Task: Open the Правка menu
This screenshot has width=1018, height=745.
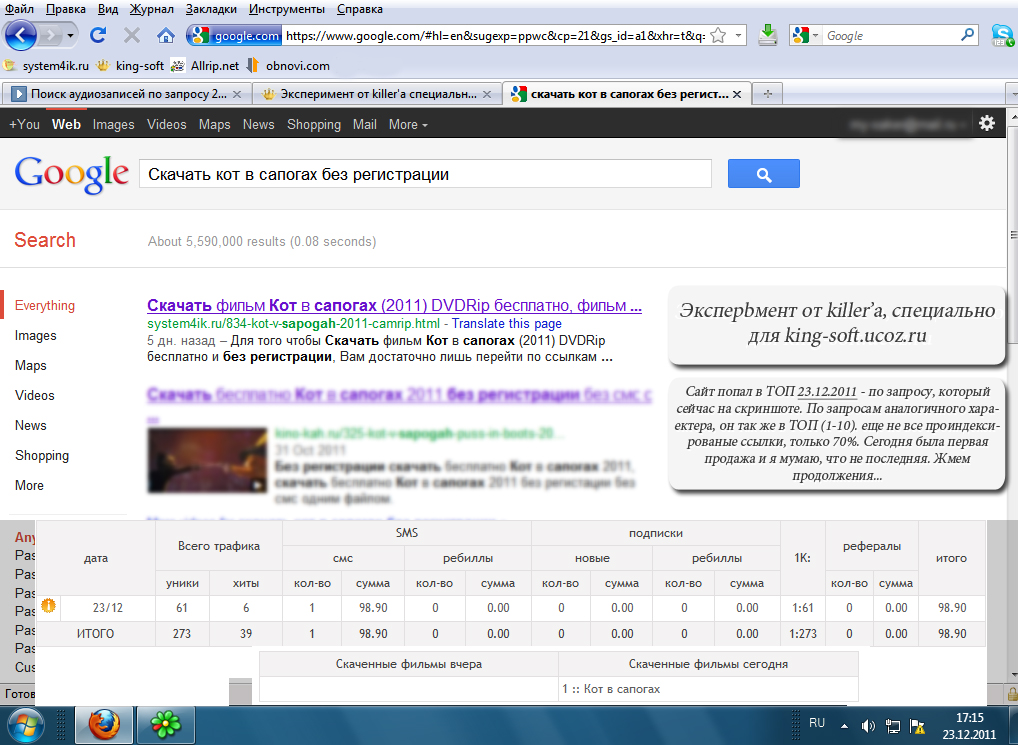Action: [x=66, y=9]
